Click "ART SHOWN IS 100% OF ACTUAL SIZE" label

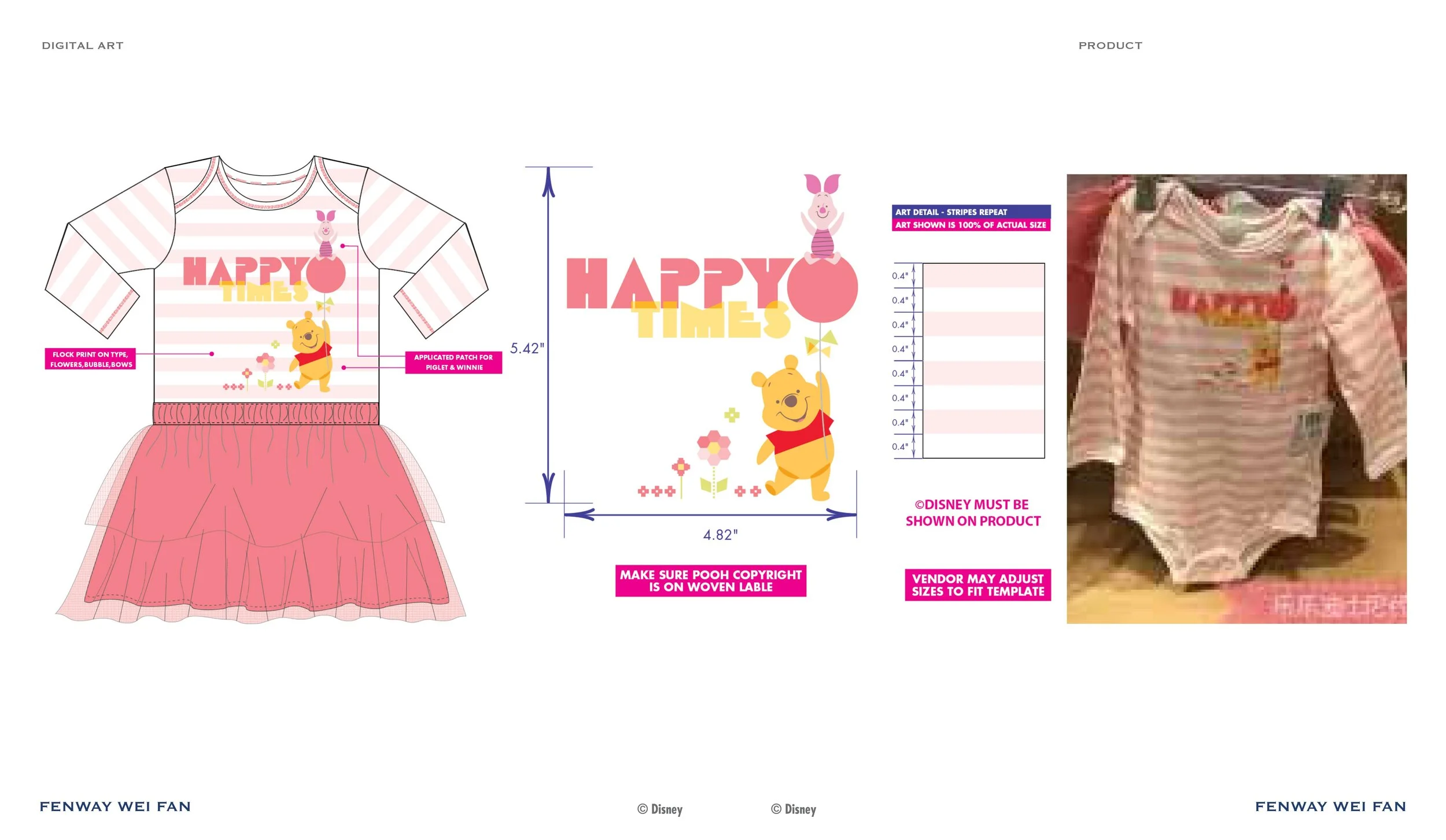(x=971, y=225)
